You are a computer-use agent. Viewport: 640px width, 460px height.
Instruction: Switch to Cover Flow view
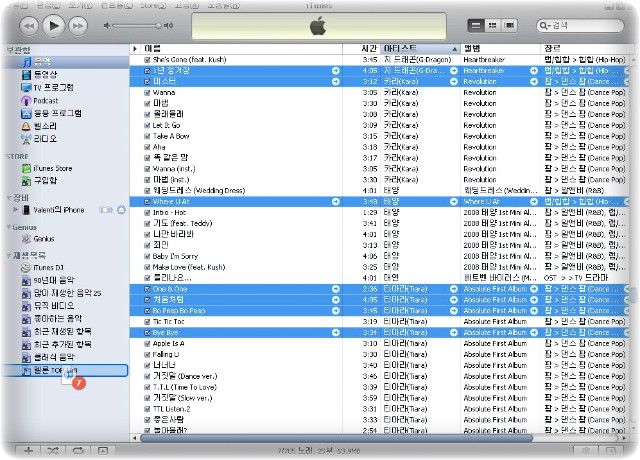coord(509,25)
